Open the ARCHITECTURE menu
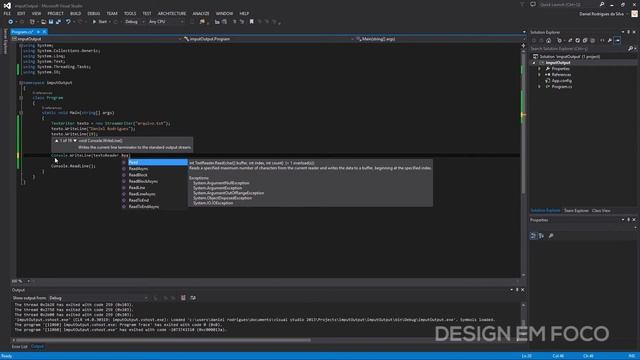 click(x=172, y=13)
